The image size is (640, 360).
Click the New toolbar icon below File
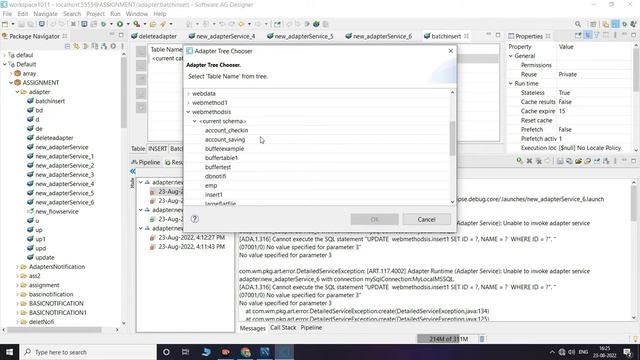click(x=5, y=24)
